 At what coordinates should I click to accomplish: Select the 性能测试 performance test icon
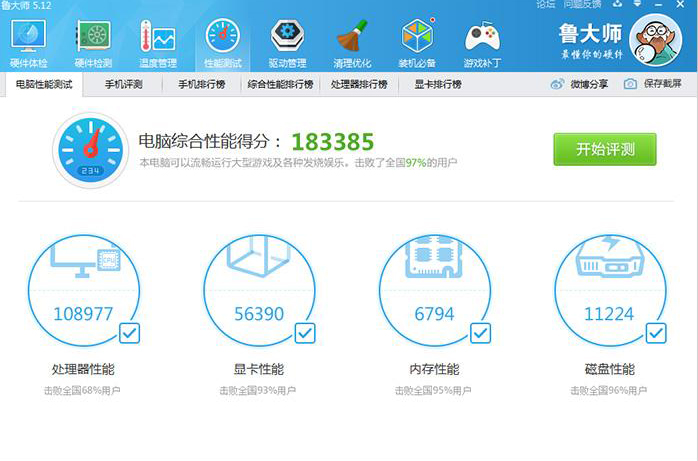223,36
